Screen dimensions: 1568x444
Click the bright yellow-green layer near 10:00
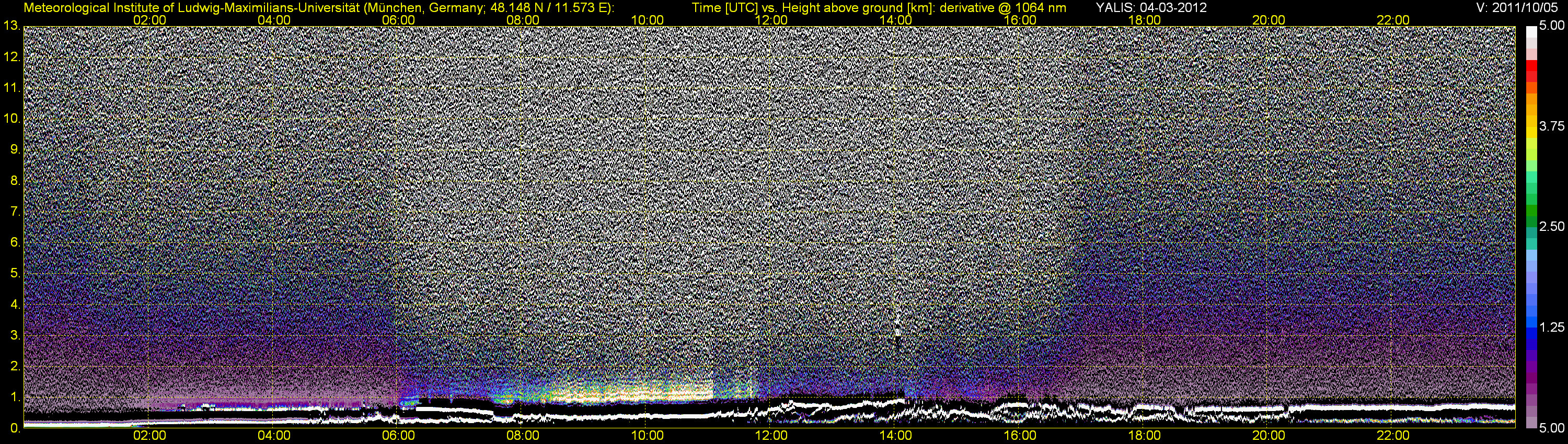click(633, 392)
